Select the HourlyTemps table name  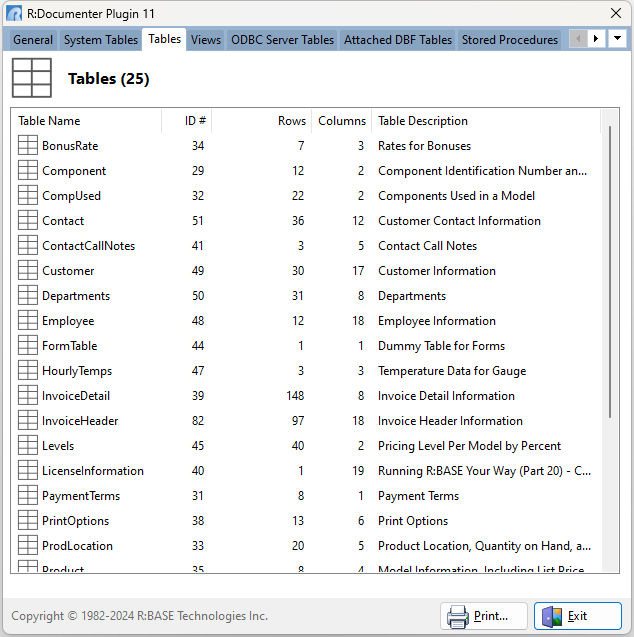77,371
